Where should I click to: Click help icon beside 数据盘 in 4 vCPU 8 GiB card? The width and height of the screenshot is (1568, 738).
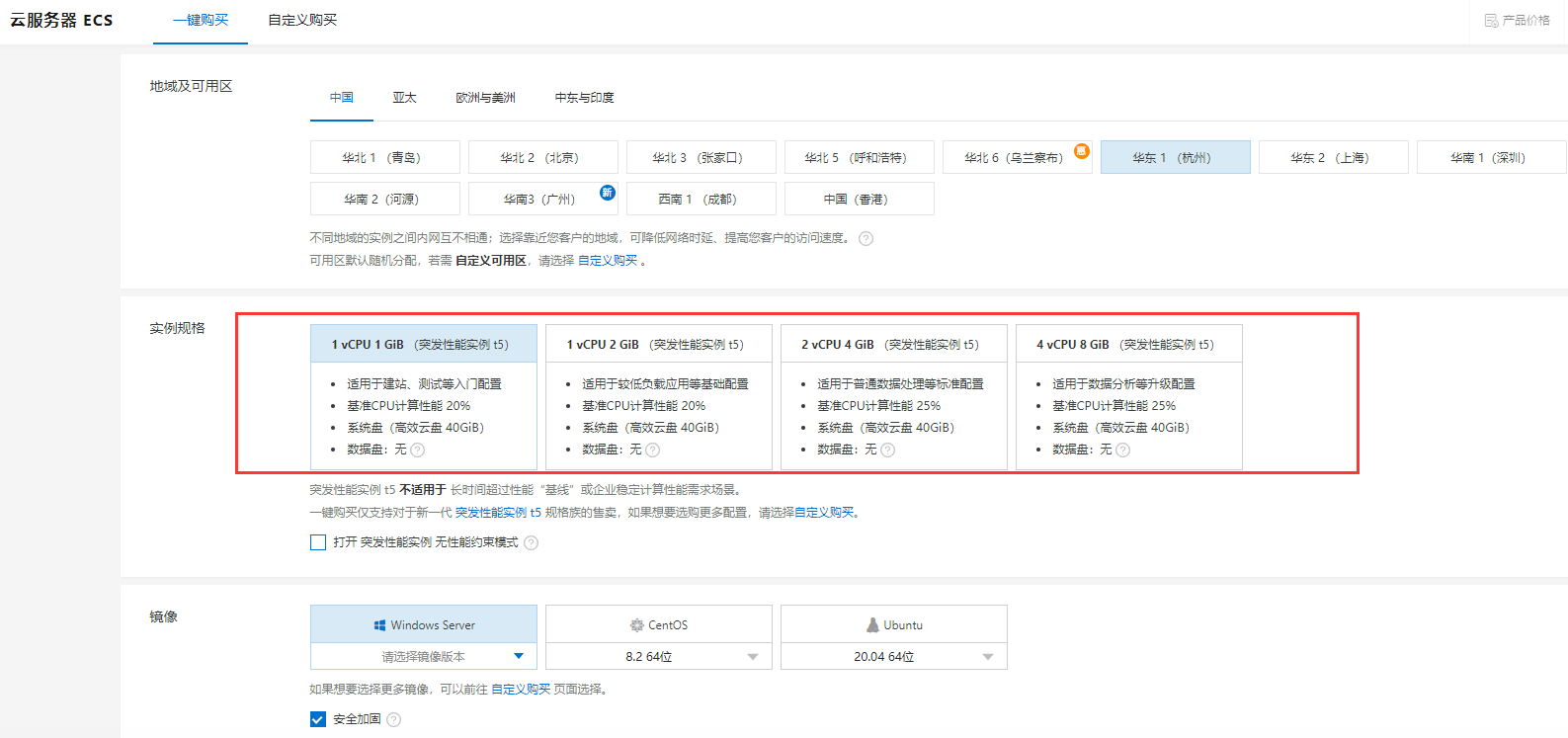[x=1122, y=450]
